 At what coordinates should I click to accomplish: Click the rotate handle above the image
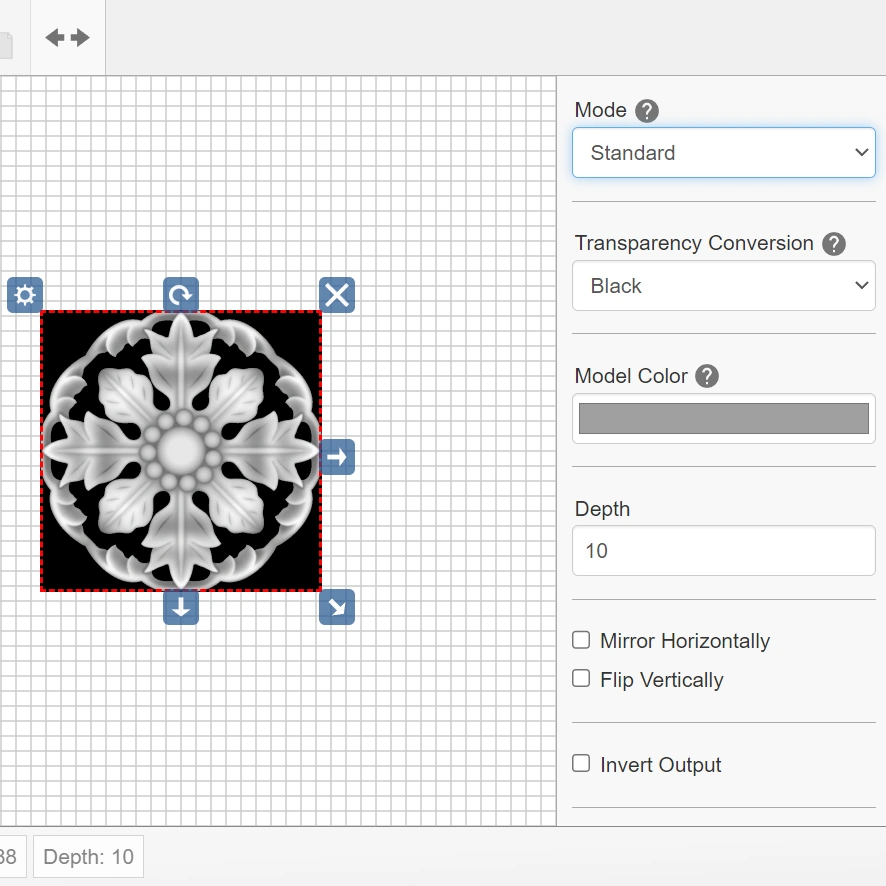(x=181, y=295)
